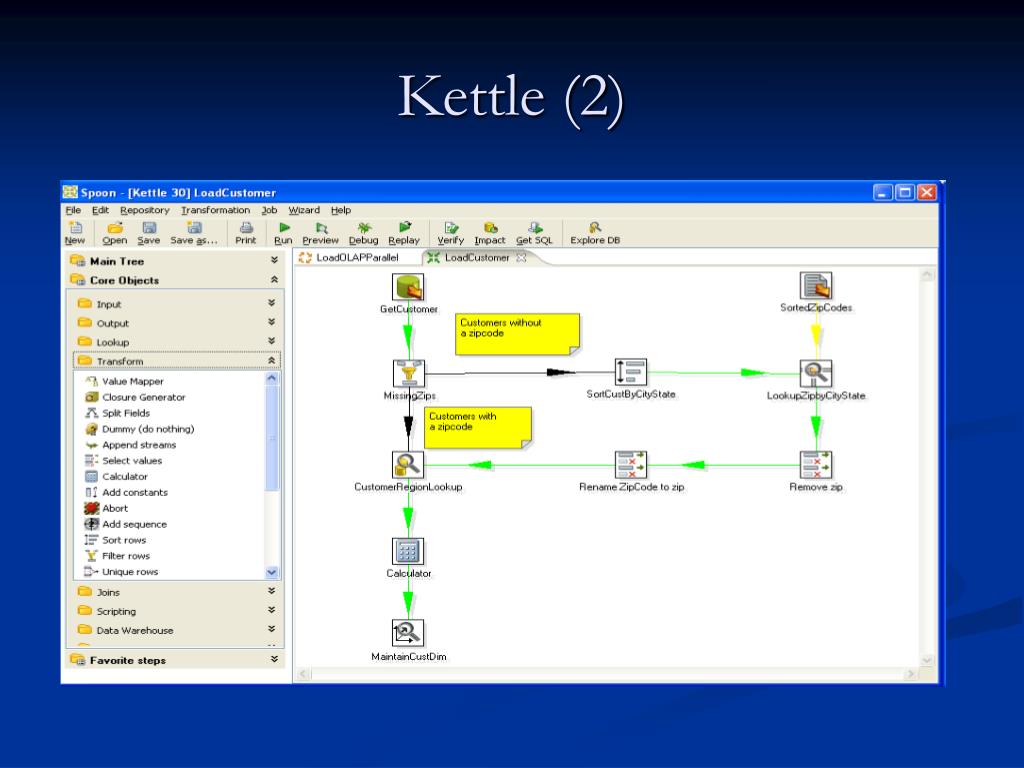1024x768 pixels.
Task: Select Split Fields in Transform list
Action: point(126,413)
